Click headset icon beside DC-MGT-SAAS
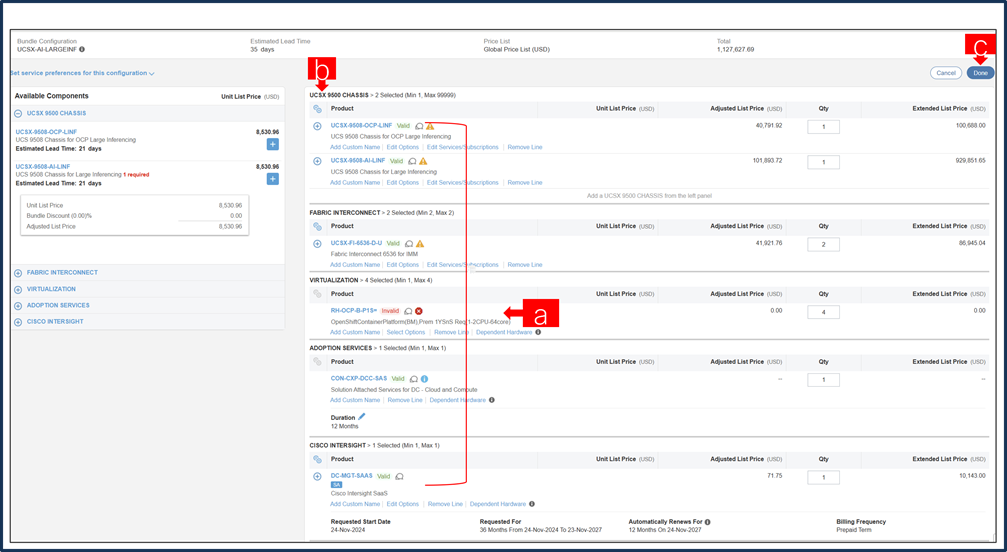Image resolution: width=1007 pixels, height=552 pixels. [399, 477]
